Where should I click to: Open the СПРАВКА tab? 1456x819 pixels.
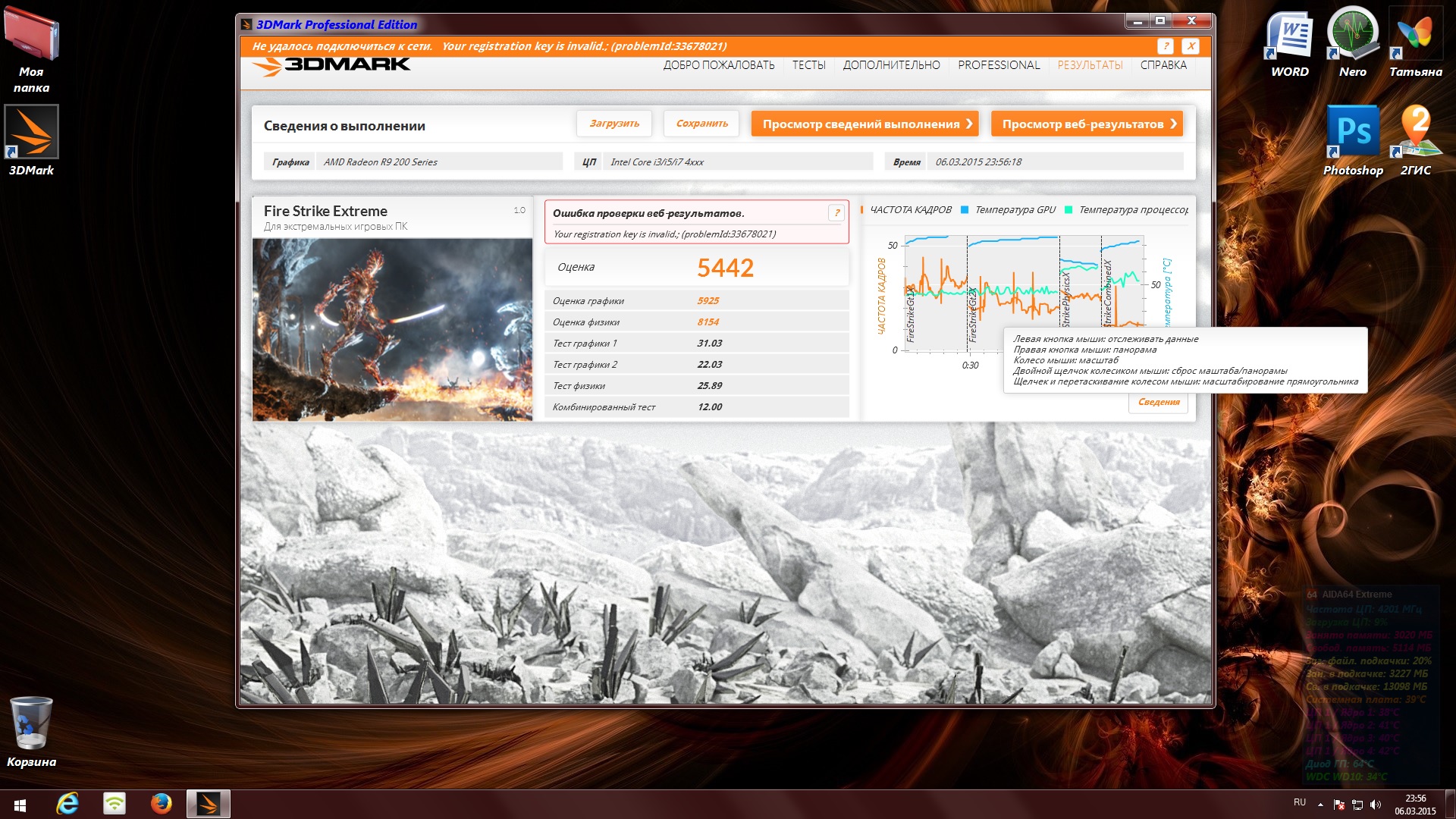pyautogui.click(x=1163, y=65)
